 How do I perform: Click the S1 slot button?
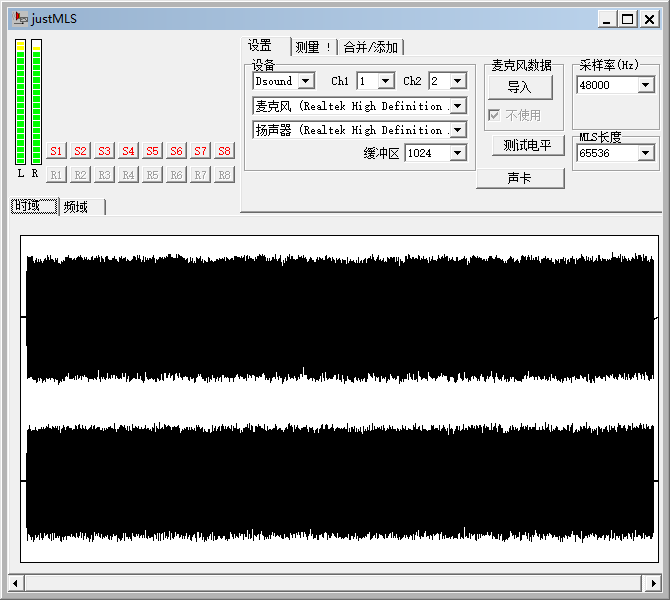pos(56,151)
